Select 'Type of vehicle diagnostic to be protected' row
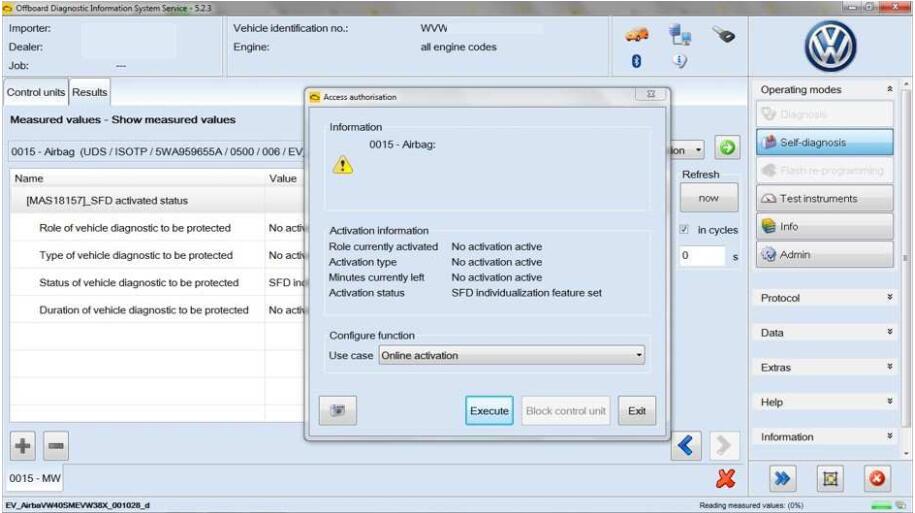This screenshot has width=915, height=513. pos(158,255)
